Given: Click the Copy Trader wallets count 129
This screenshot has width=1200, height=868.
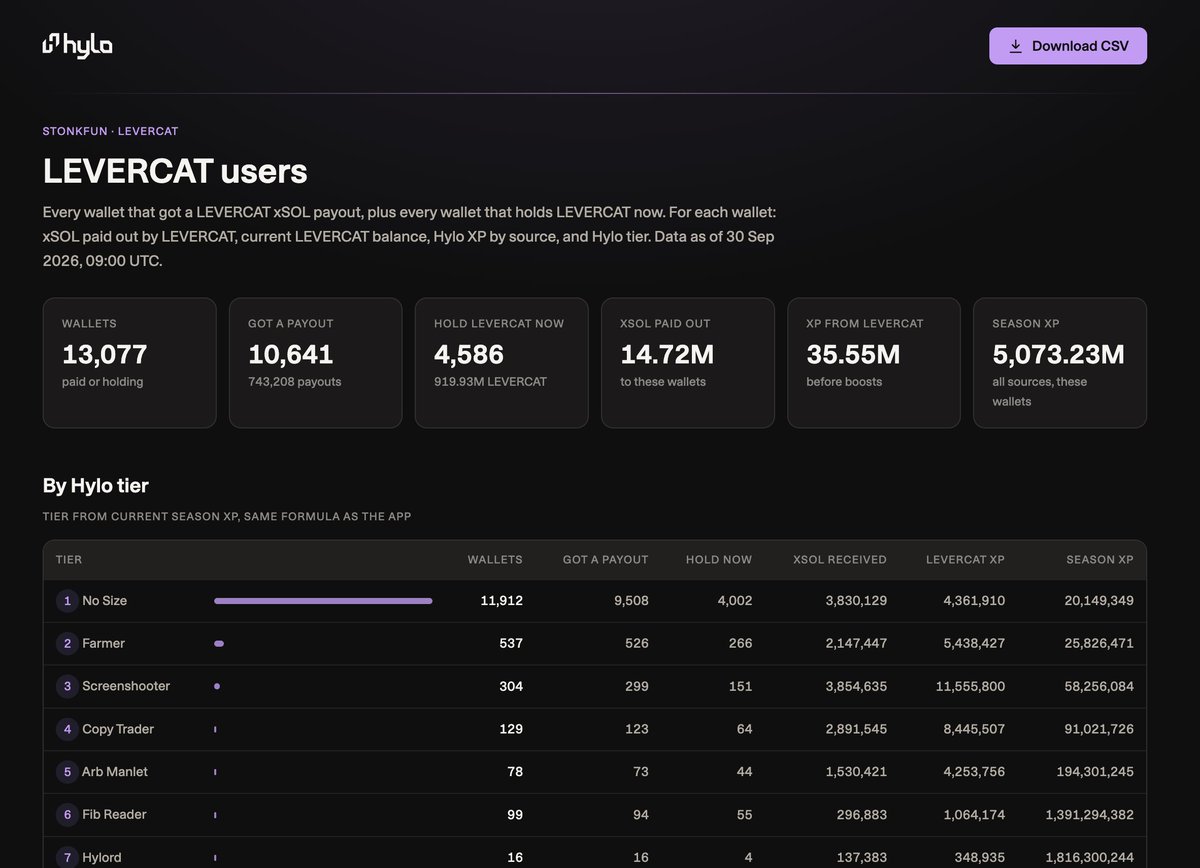Looking at the screenshot, I should pyautogui.click(x=511, y=729).
